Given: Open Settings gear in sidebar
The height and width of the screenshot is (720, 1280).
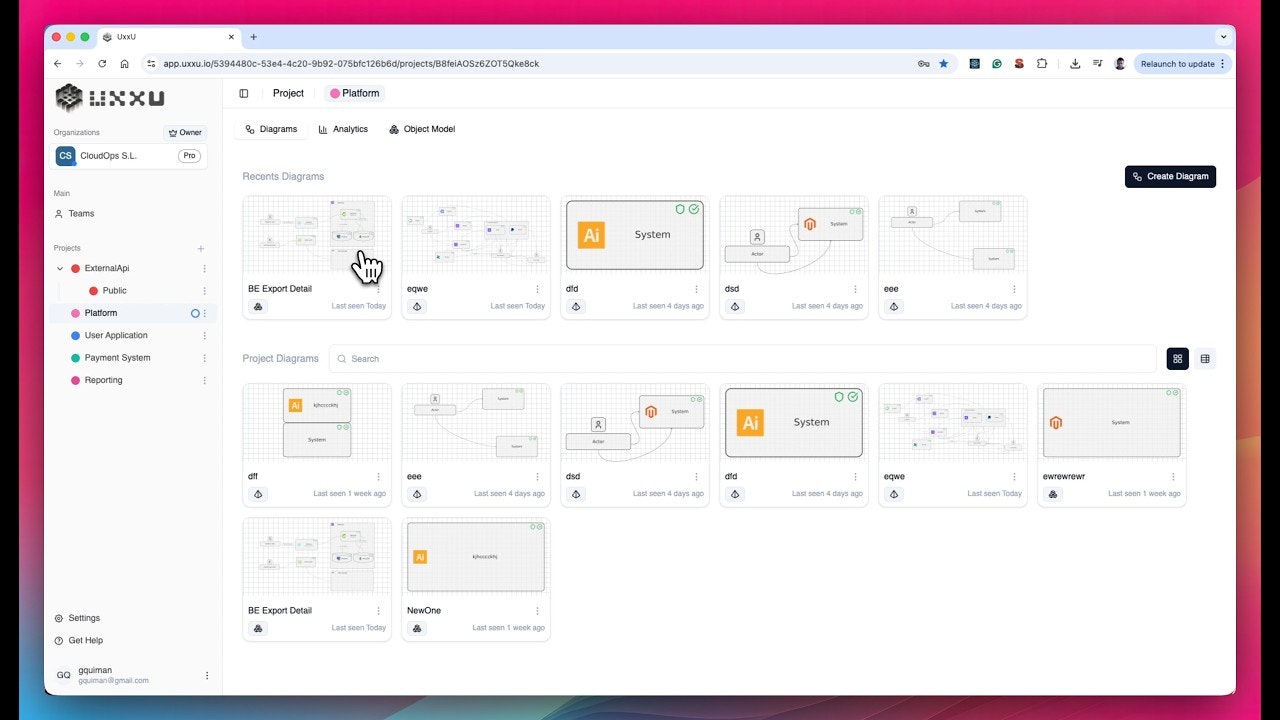Looking at the screenshot, I should pyautogui.click(x=59, y=618).
